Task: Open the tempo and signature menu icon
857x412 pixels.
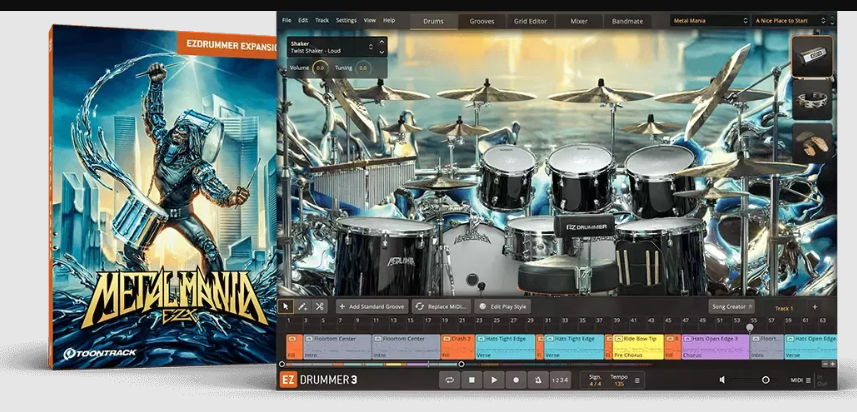Action: (x=637, y=380)
